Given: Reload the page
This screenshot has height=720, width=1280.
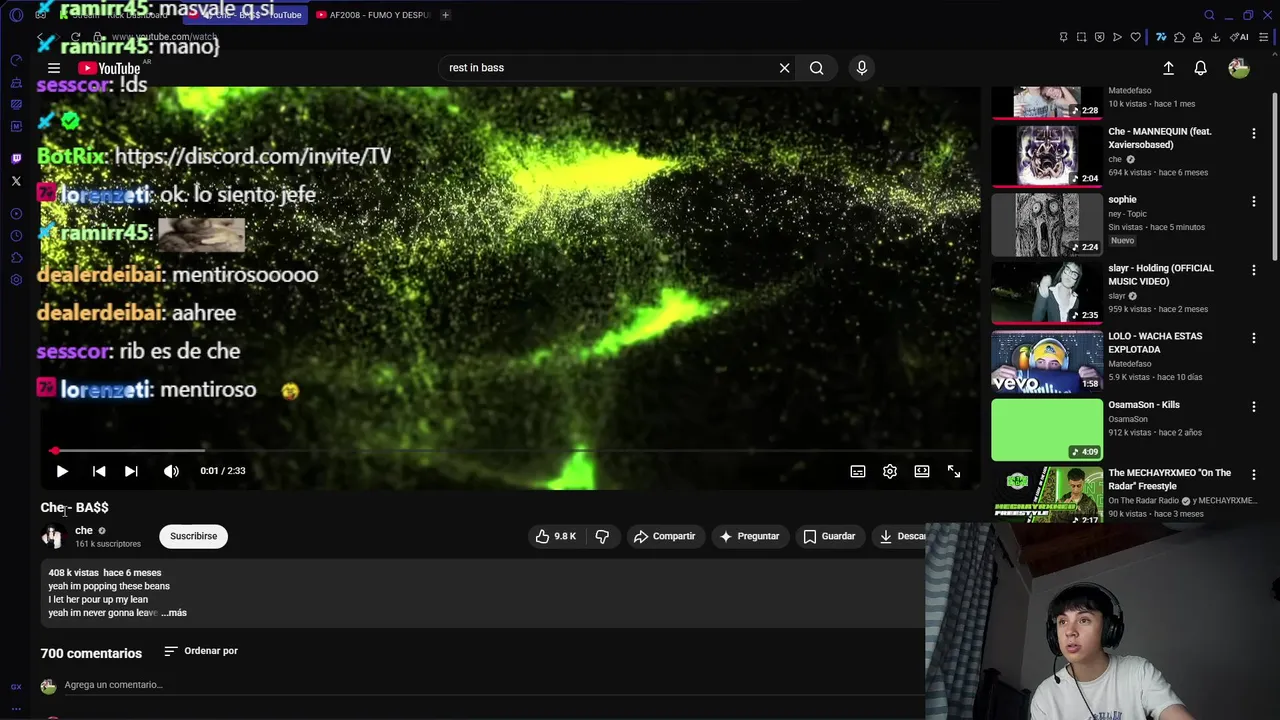Looking at the screenshot, I should click(75, 37).
